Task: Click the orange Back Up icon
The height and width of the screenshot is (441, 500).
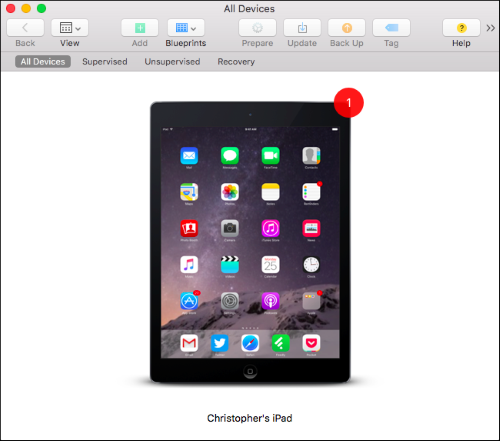Action: coord(347,28)
